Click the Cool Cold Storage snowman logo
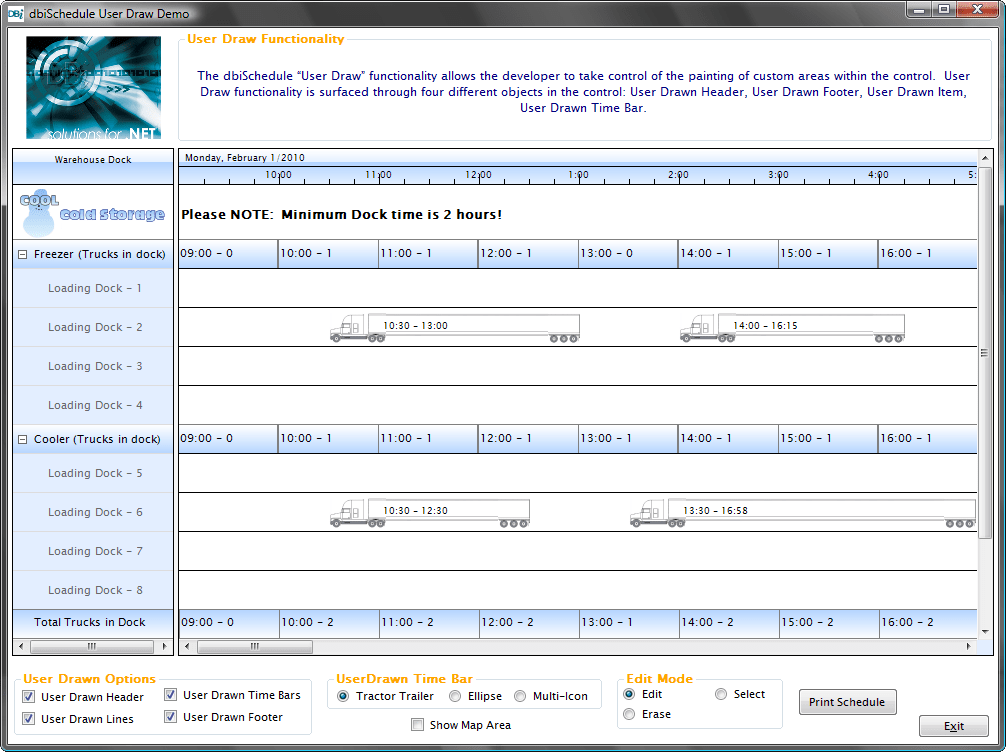Viewport: 1006px width, 752px height. pyautogui.click(x=92, y=212)
